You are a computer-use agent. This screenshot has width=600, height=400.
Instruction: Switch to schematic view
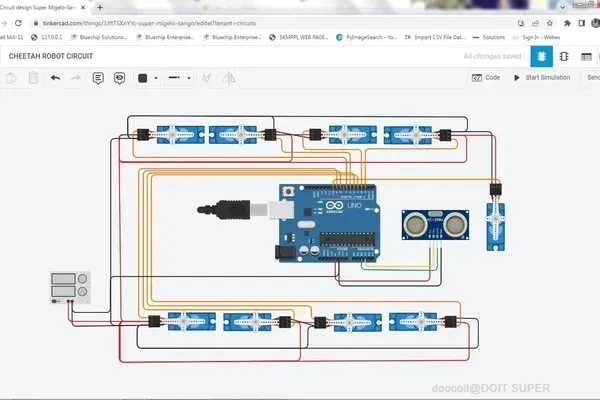[x=564, y=57]
